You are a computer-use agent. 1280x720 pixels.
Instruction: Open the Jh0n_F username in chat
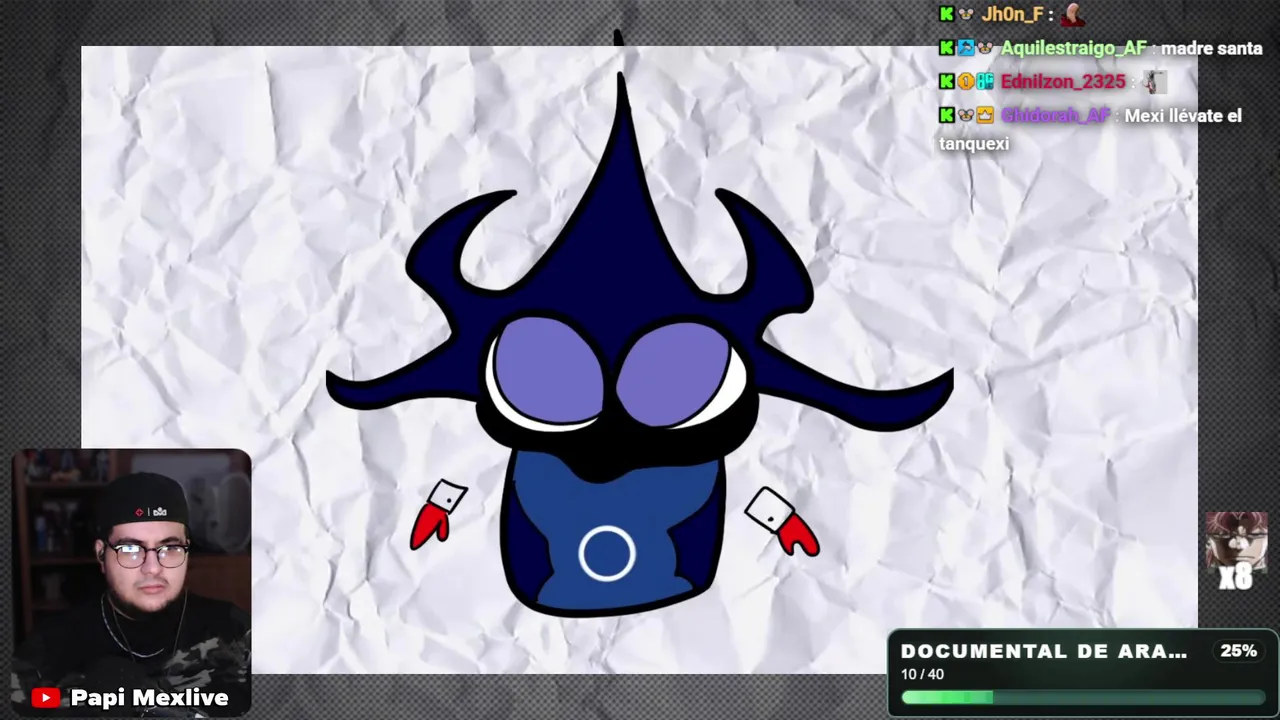pos(1012,15)
